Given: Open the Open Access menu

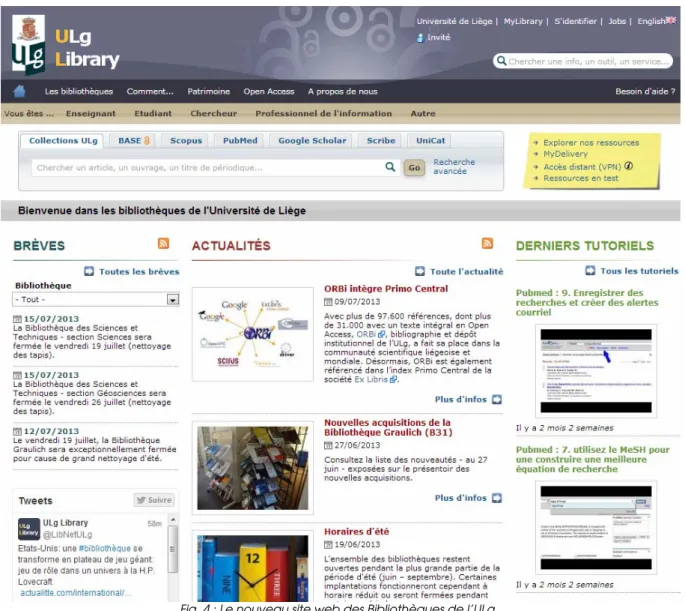Looking at the screenshot, I should [269, 91].
